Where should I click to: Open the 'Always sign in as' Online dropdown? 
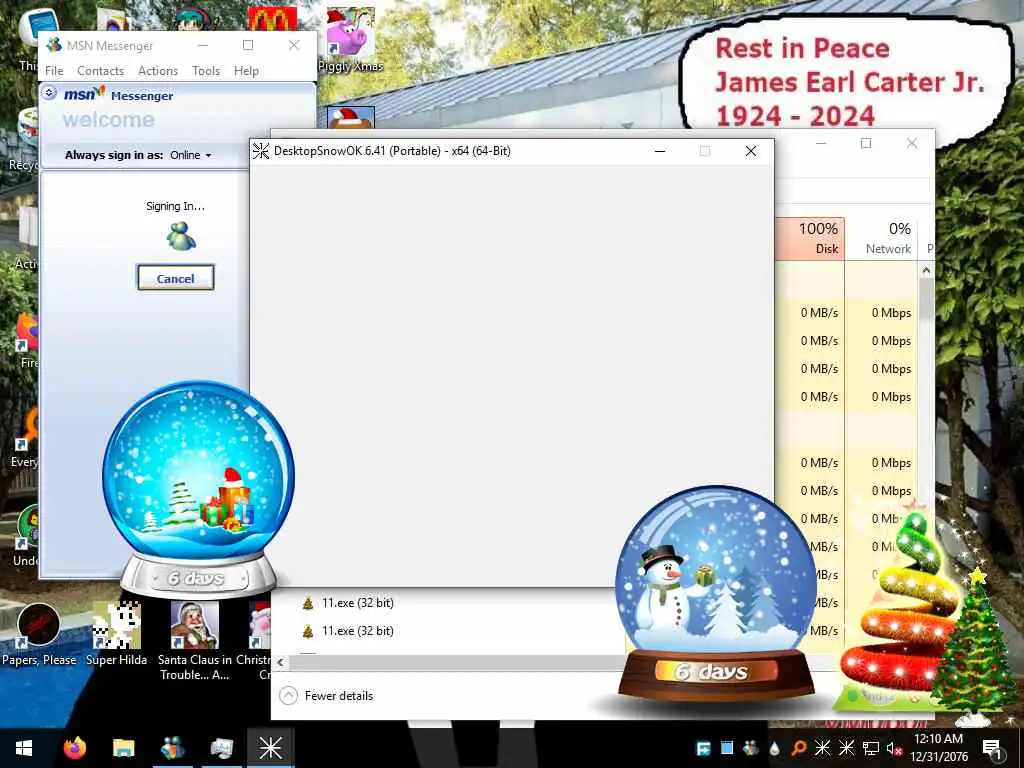tap(191, 155)
